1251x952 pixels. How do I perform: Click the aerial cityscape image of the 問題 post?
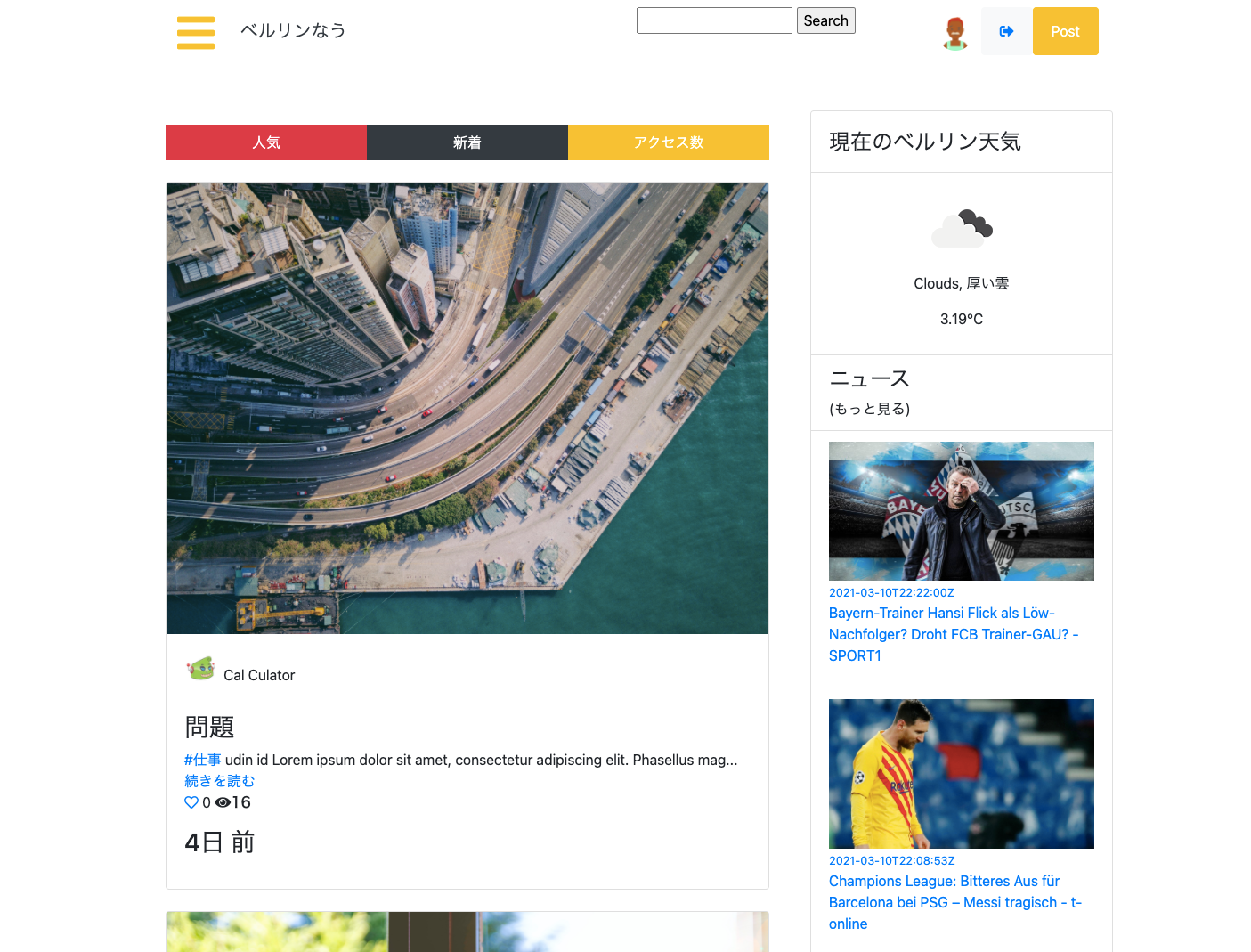pos(467,408)
